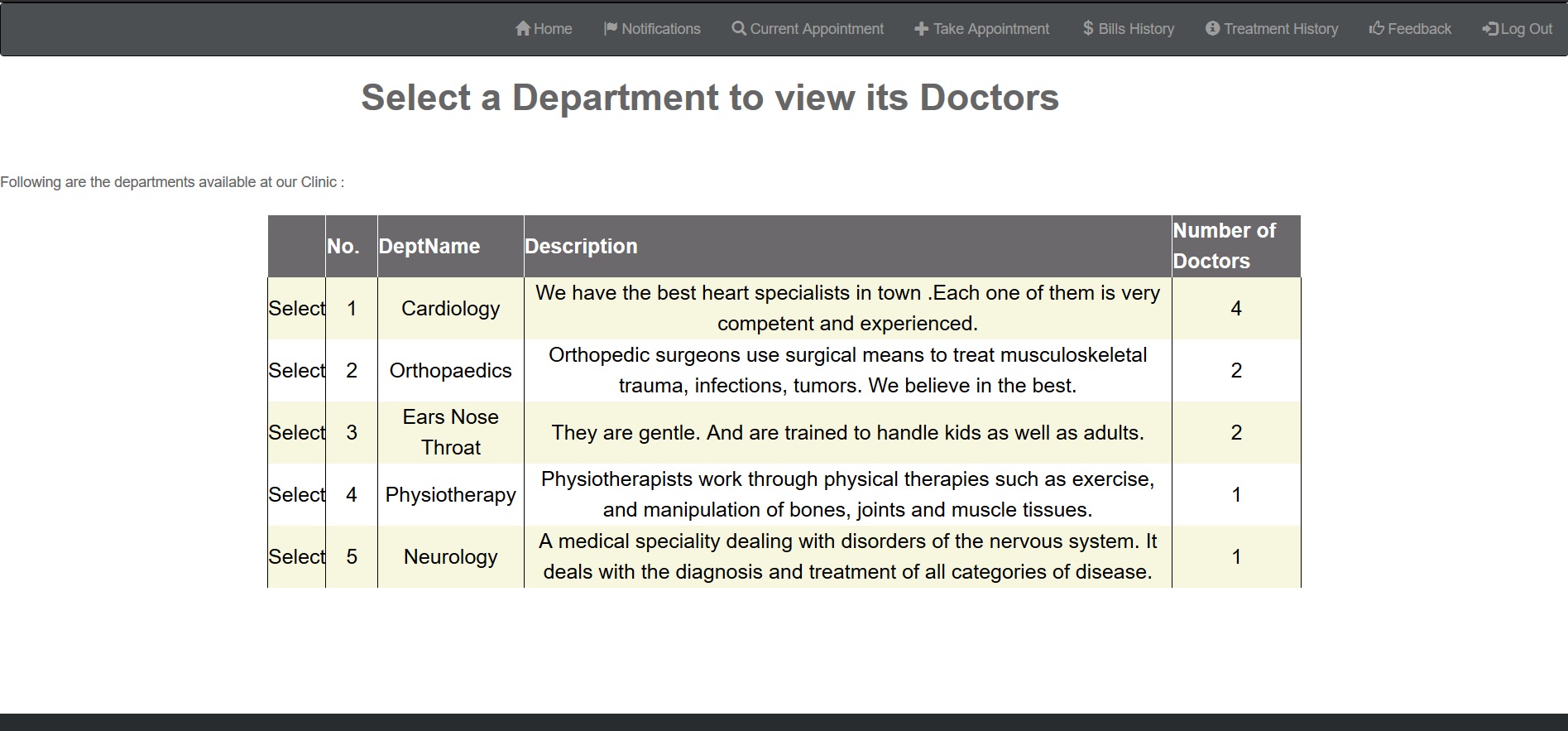Select the Orthopaedics department
Image resolution: width=1568 pixels, height=731 pixels.
[x=296, y=371]
